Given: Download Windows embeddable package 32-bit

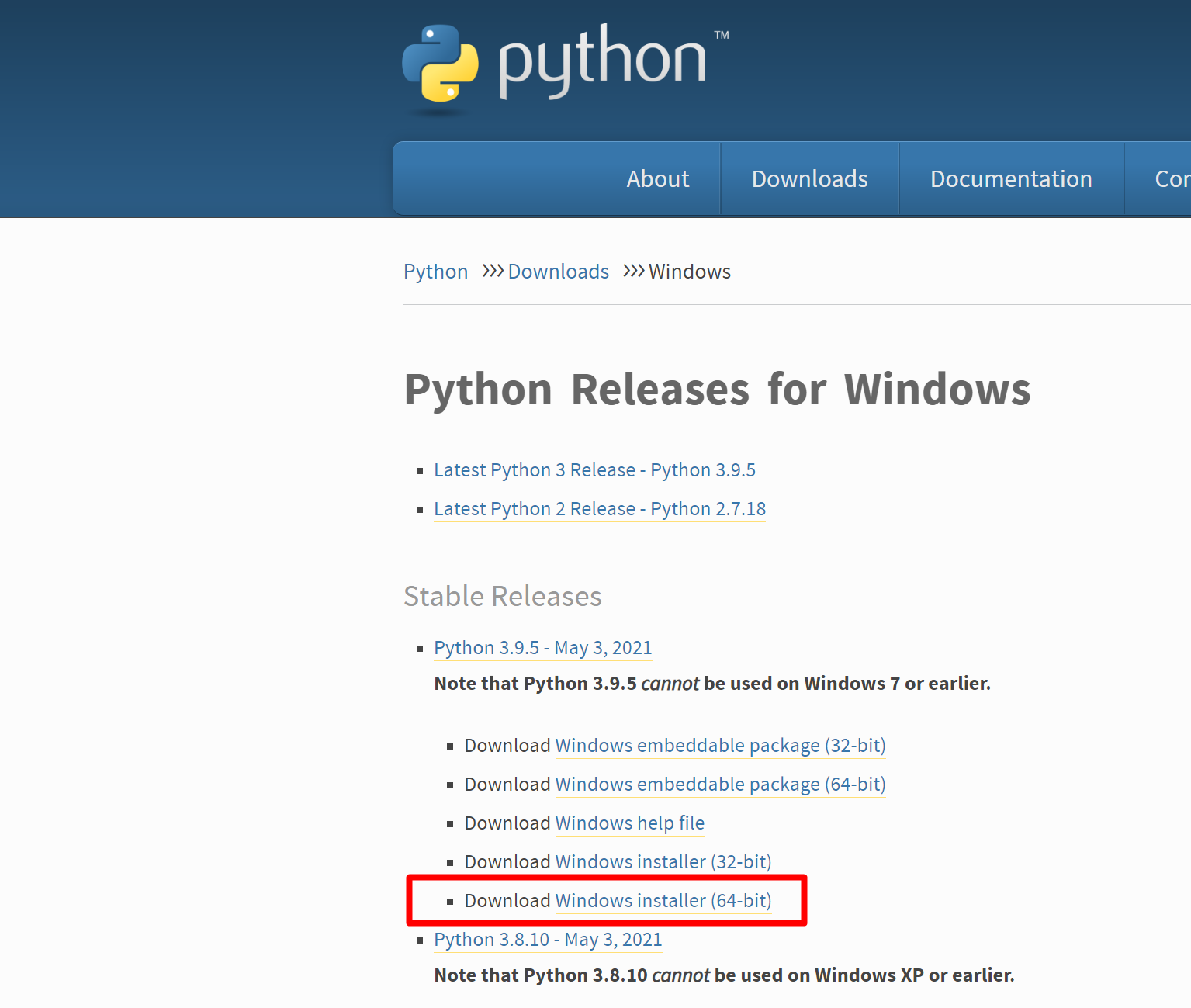Looking at the screenshot, I should (719, 746).
